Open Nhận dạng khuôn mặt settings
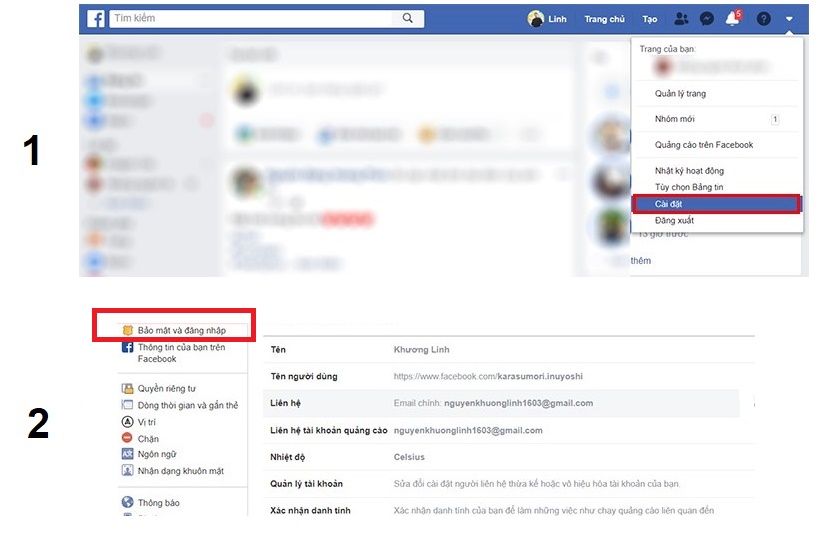The width and height of the screenshot is (840, 545). tap(181, 471)
